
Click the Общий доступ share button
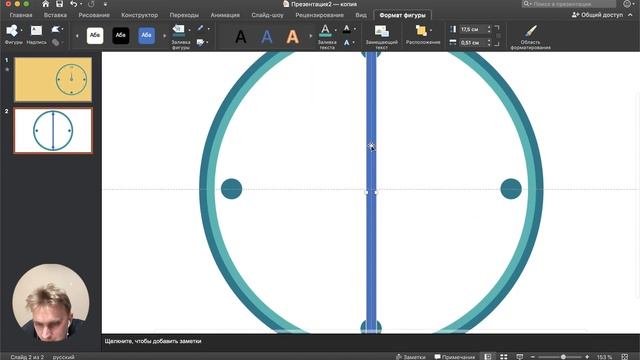(597, 15)
